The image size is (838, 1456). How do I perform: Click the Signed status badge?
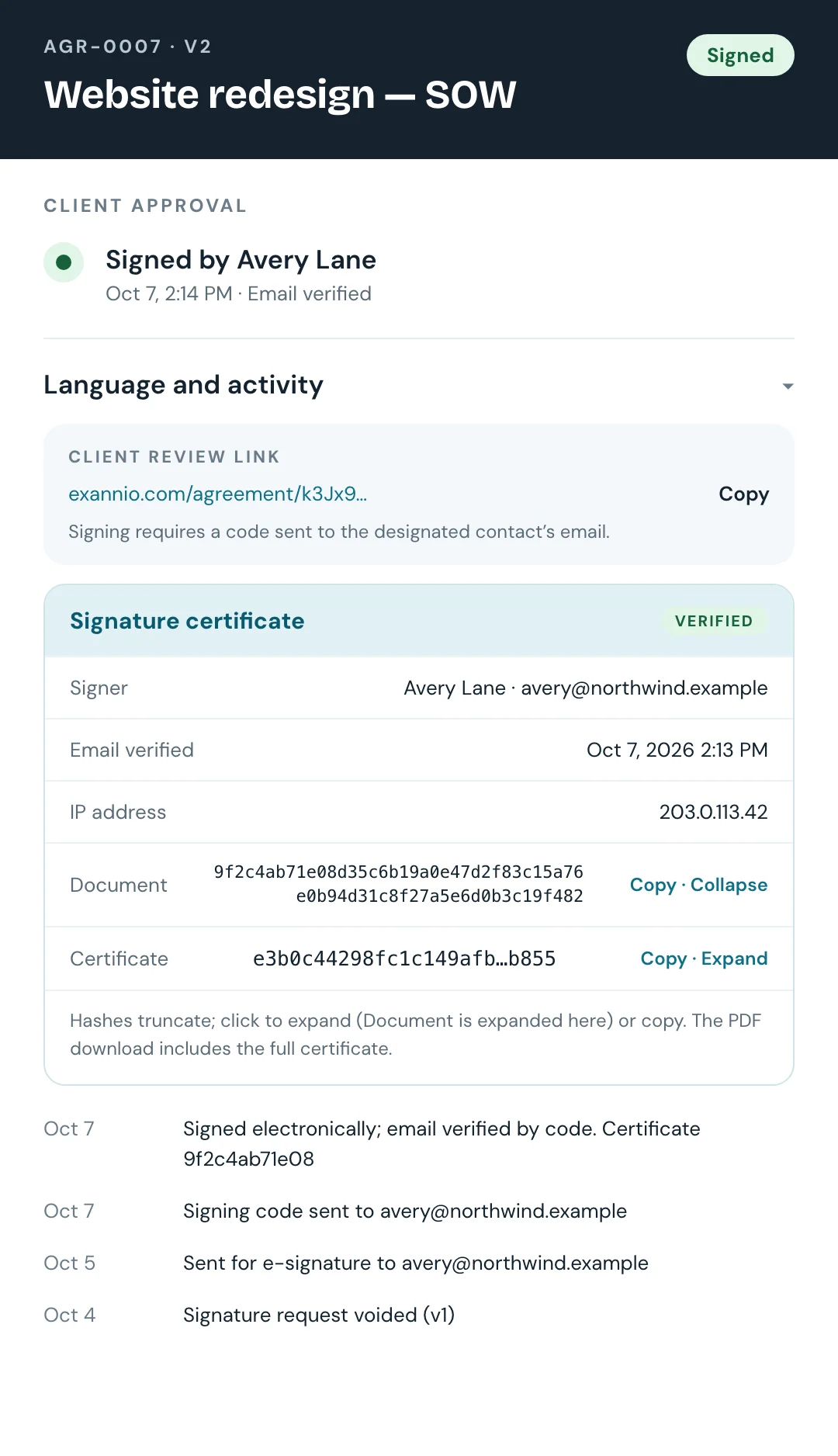(740, 55)
